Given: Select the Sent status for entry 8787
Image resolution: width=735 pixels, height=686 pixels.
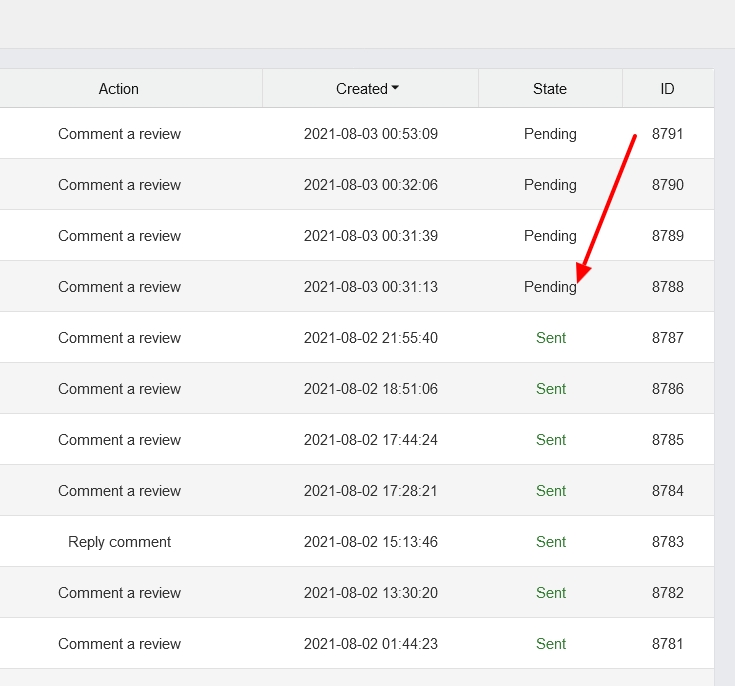Looking at the screenshot, I should pos(551,338).
